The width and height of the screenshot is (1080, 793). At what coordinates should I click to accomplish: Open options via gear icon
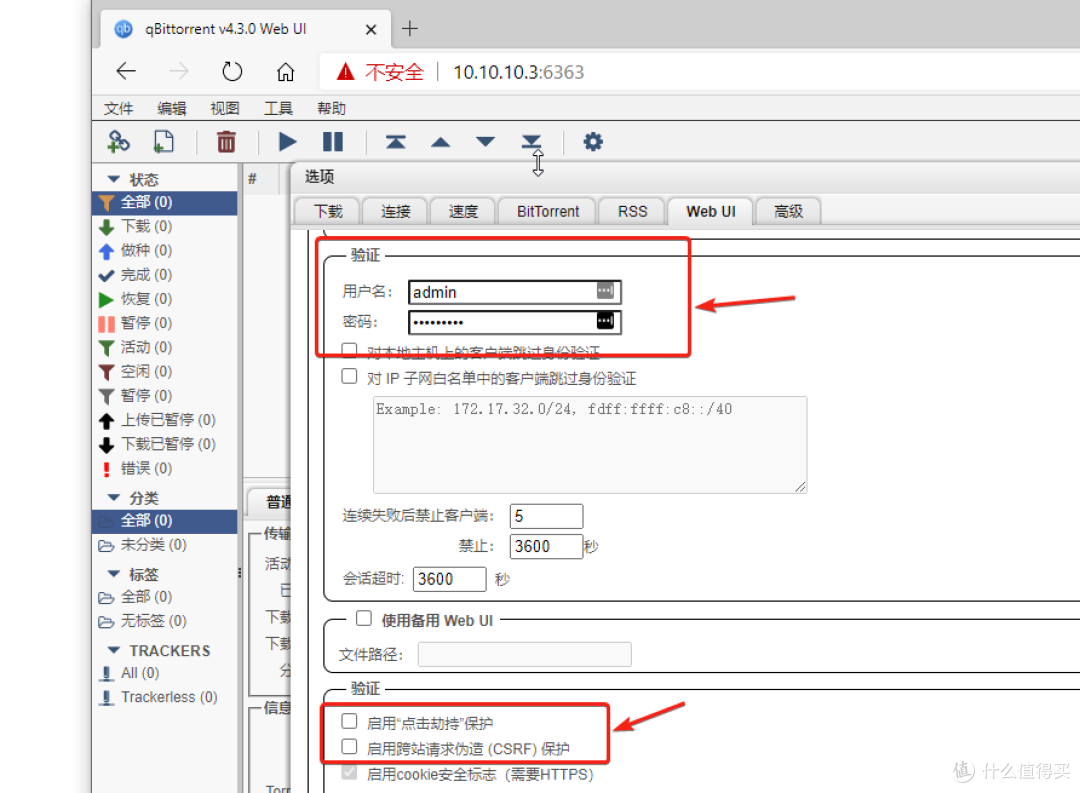click(593, 142)
